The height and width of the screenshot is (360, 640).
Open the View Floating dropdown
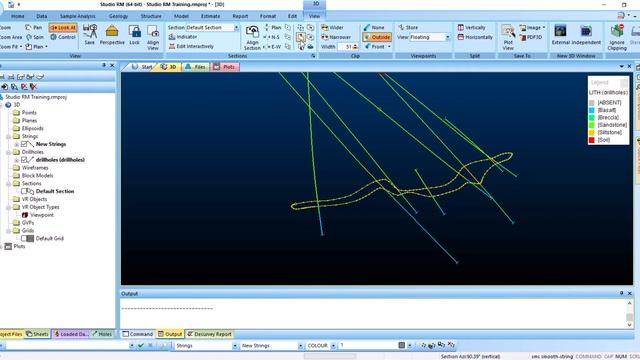(447, 37)
